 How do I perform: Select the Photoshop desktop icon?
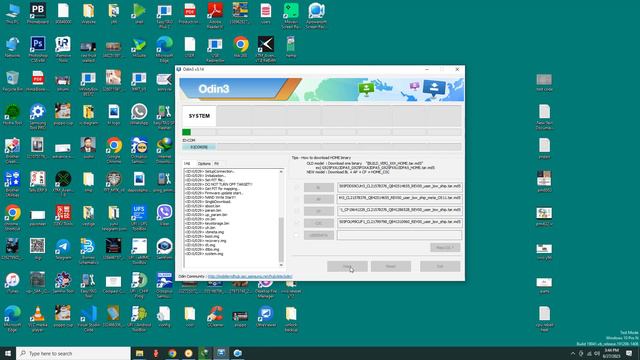pyautogui.click(x=38, y=49)
